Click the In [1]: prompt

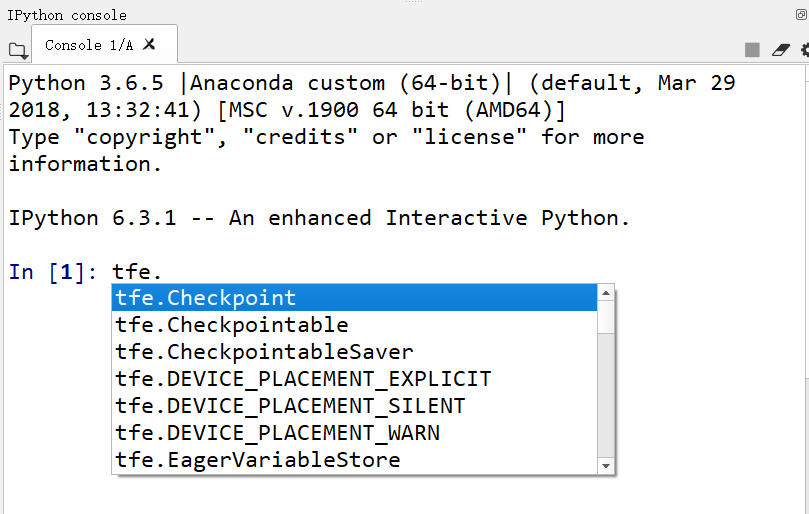53,272
